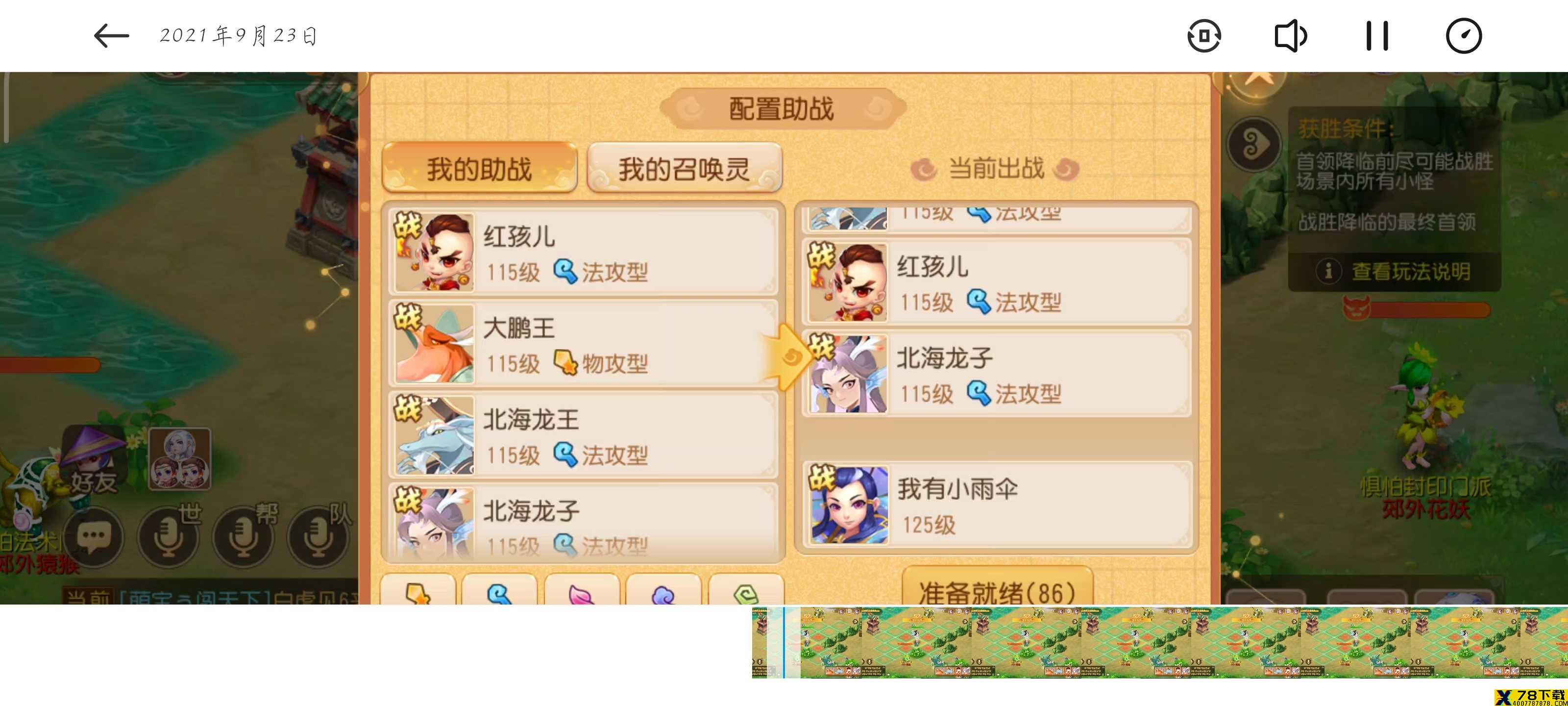Viewport: 1568px width, 706px height.
Task: Click the yellow arrow between lists
Action: tap(790, 357)
